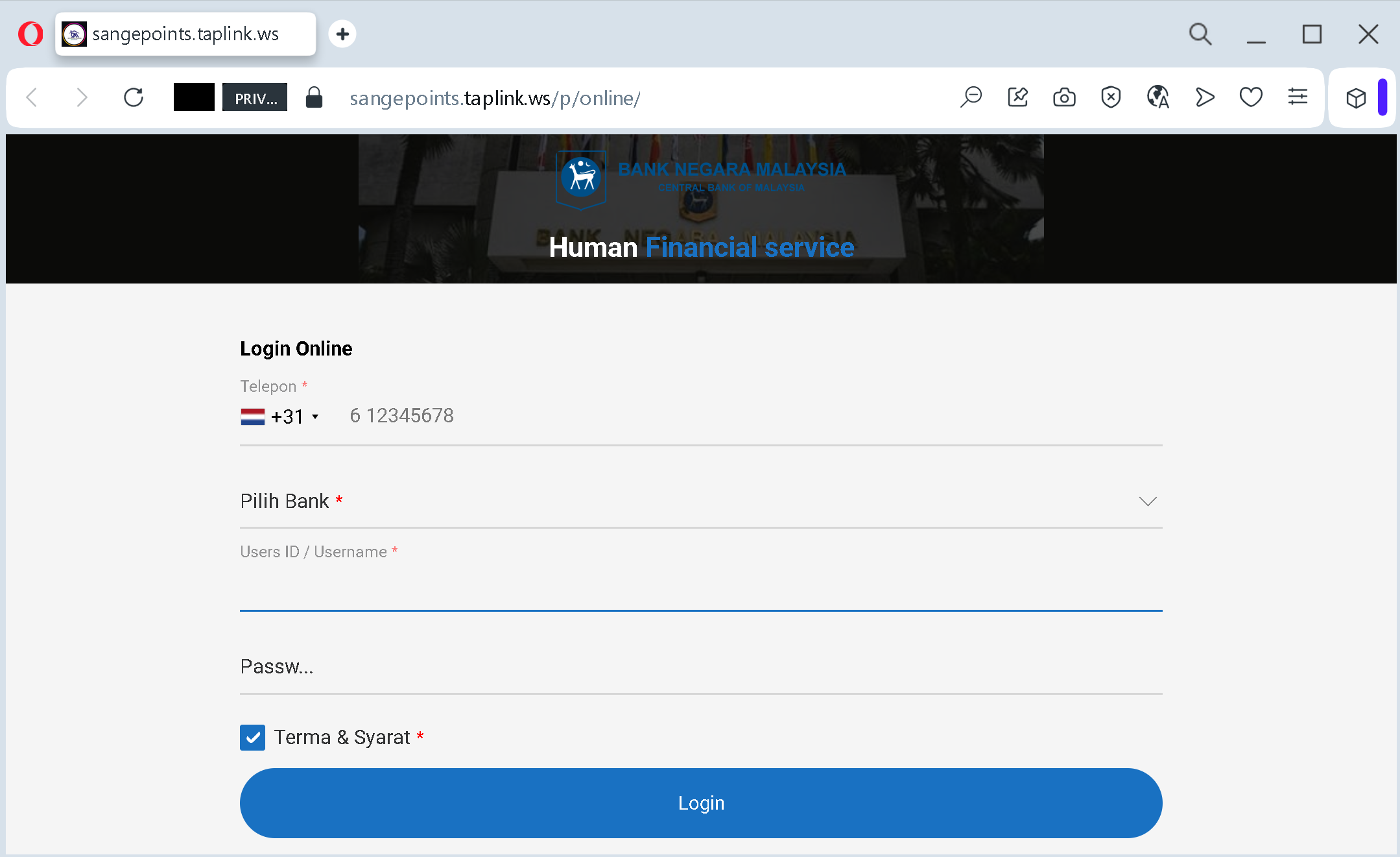Click the reload page icon
The image size is (1400, 857).
[x=134, y=97]
